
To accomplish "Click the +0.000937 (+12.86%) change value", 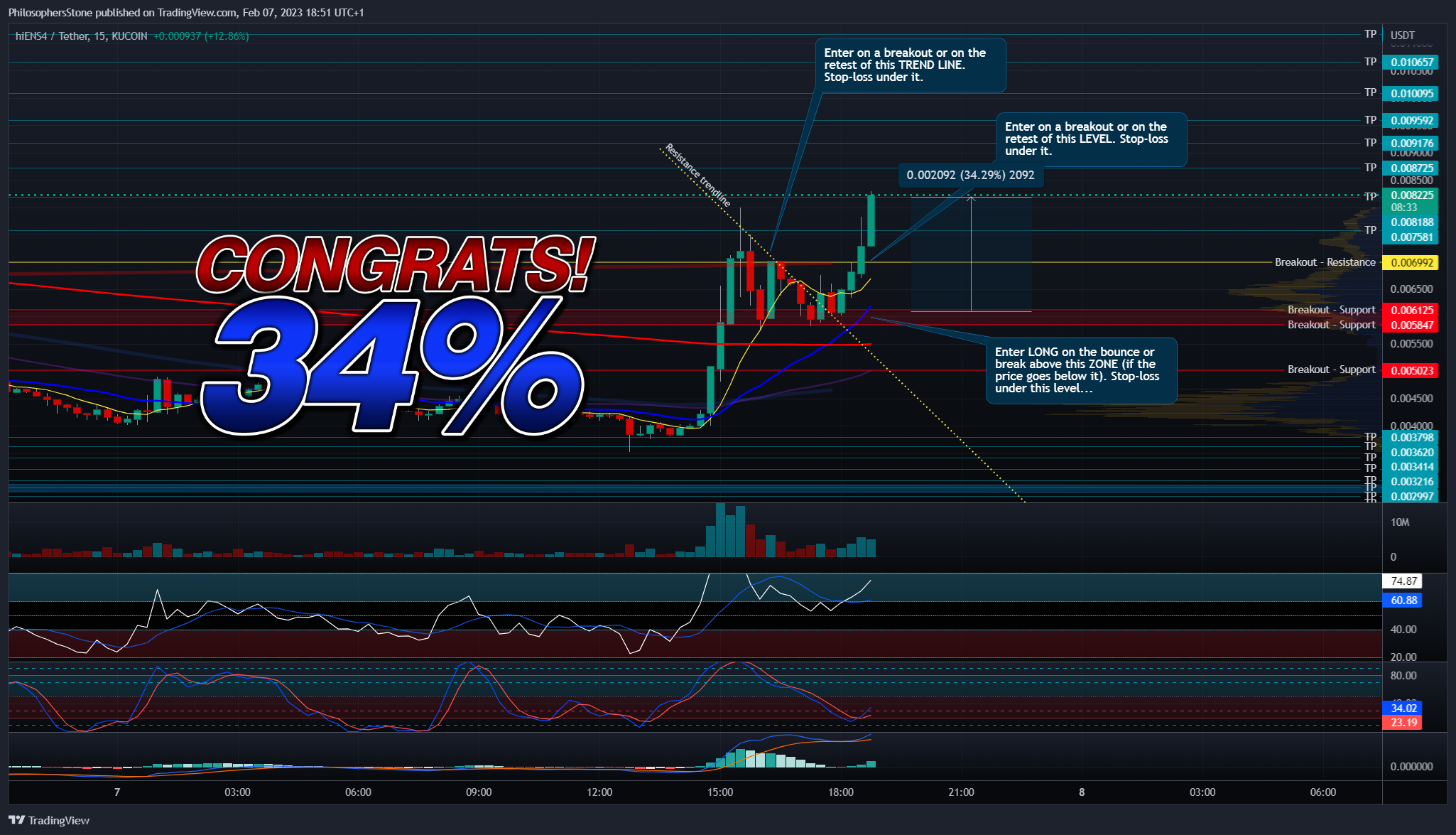I will [x=201, y=36].
